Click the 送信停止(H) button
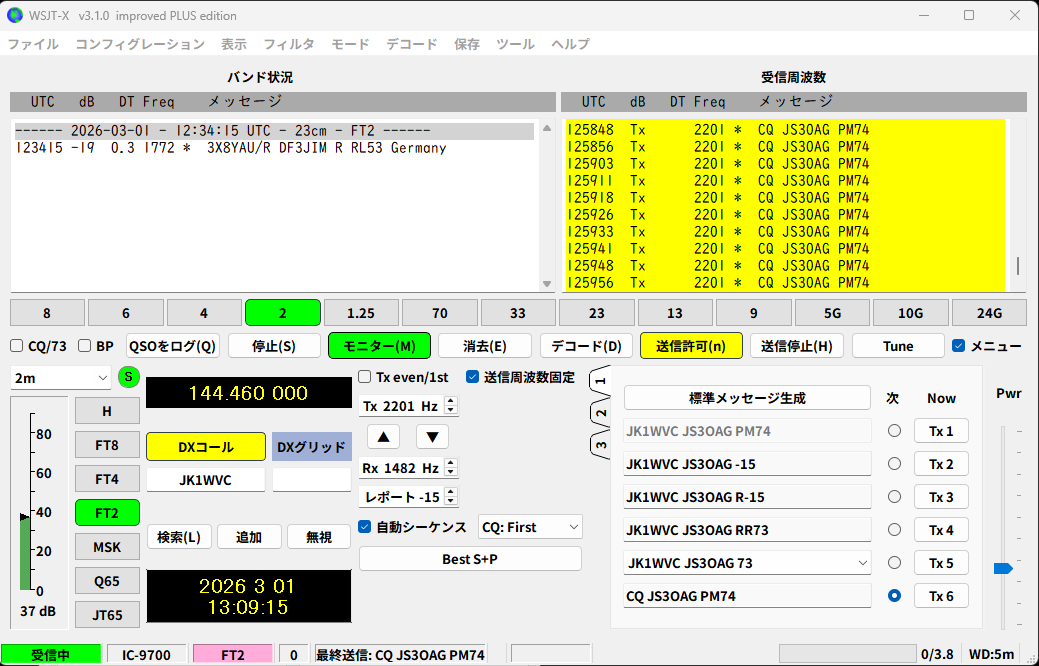Image resolution: width=1039 pixels, height=666 pixels. tap(796, 346)
